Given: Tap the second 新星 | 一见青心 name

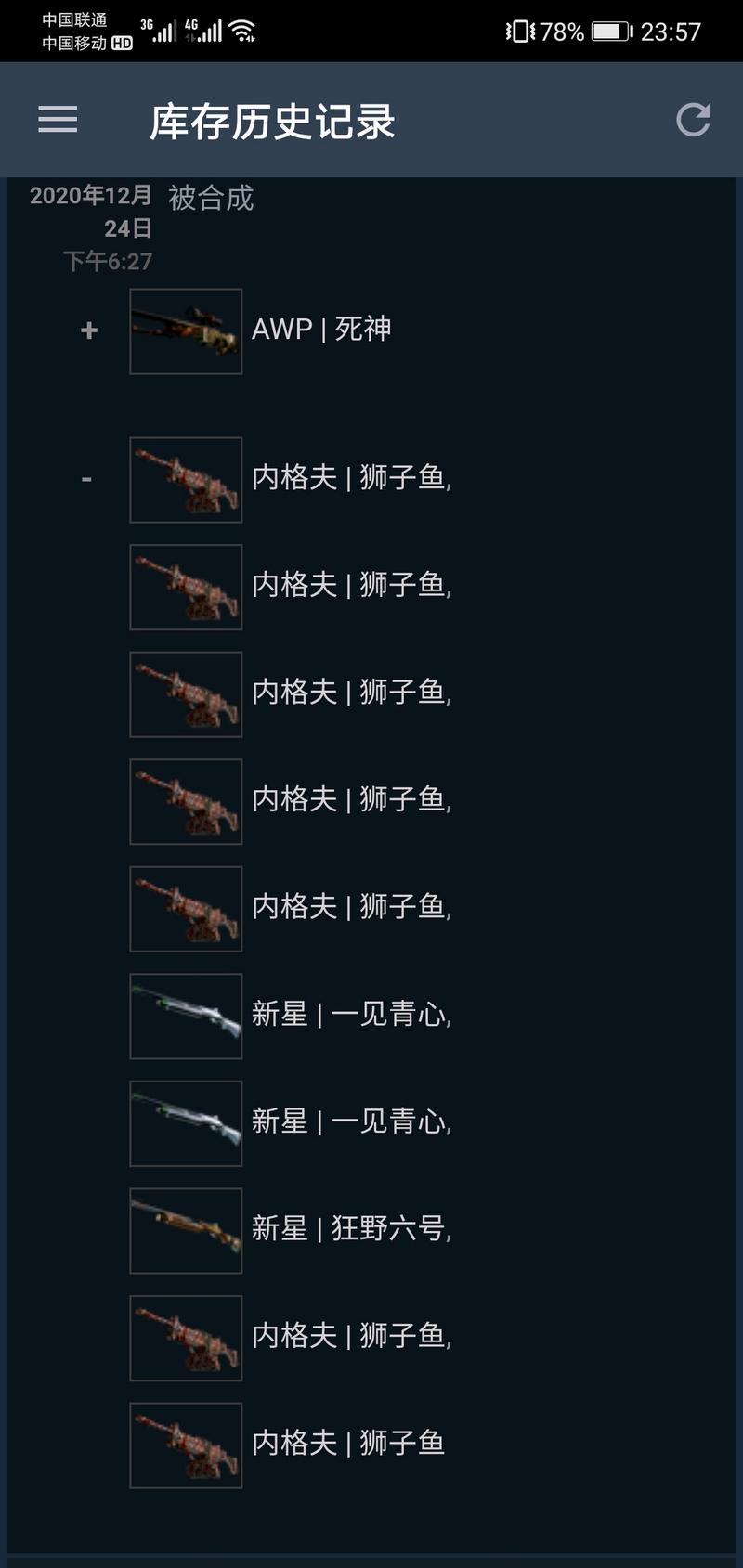Looking at the screenshot, I should pyautogui.click(x=351, y=1121).
